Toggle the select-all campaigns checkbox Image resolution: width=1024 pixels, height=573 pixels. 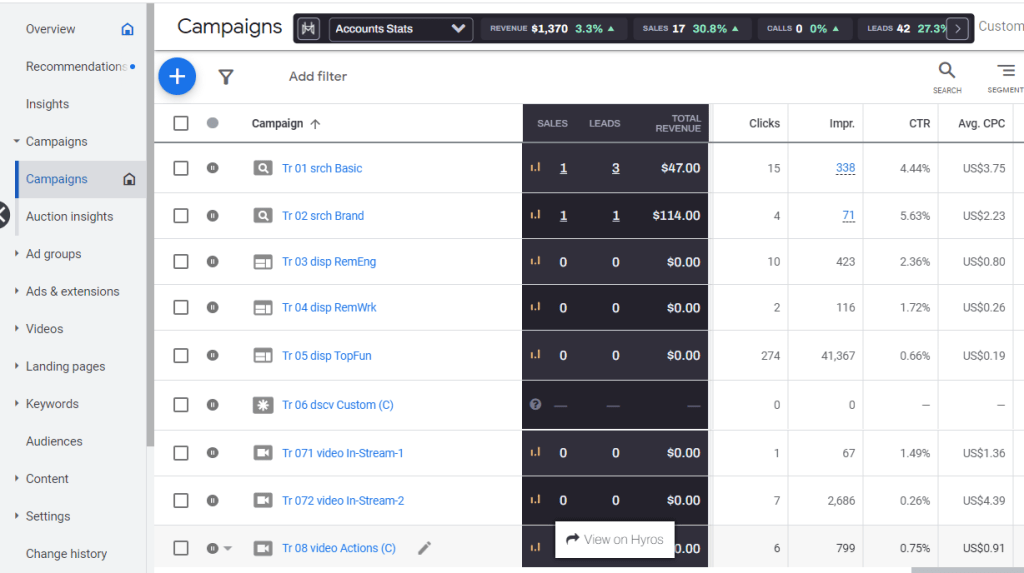pyautogui.click(x=181, y=123)
